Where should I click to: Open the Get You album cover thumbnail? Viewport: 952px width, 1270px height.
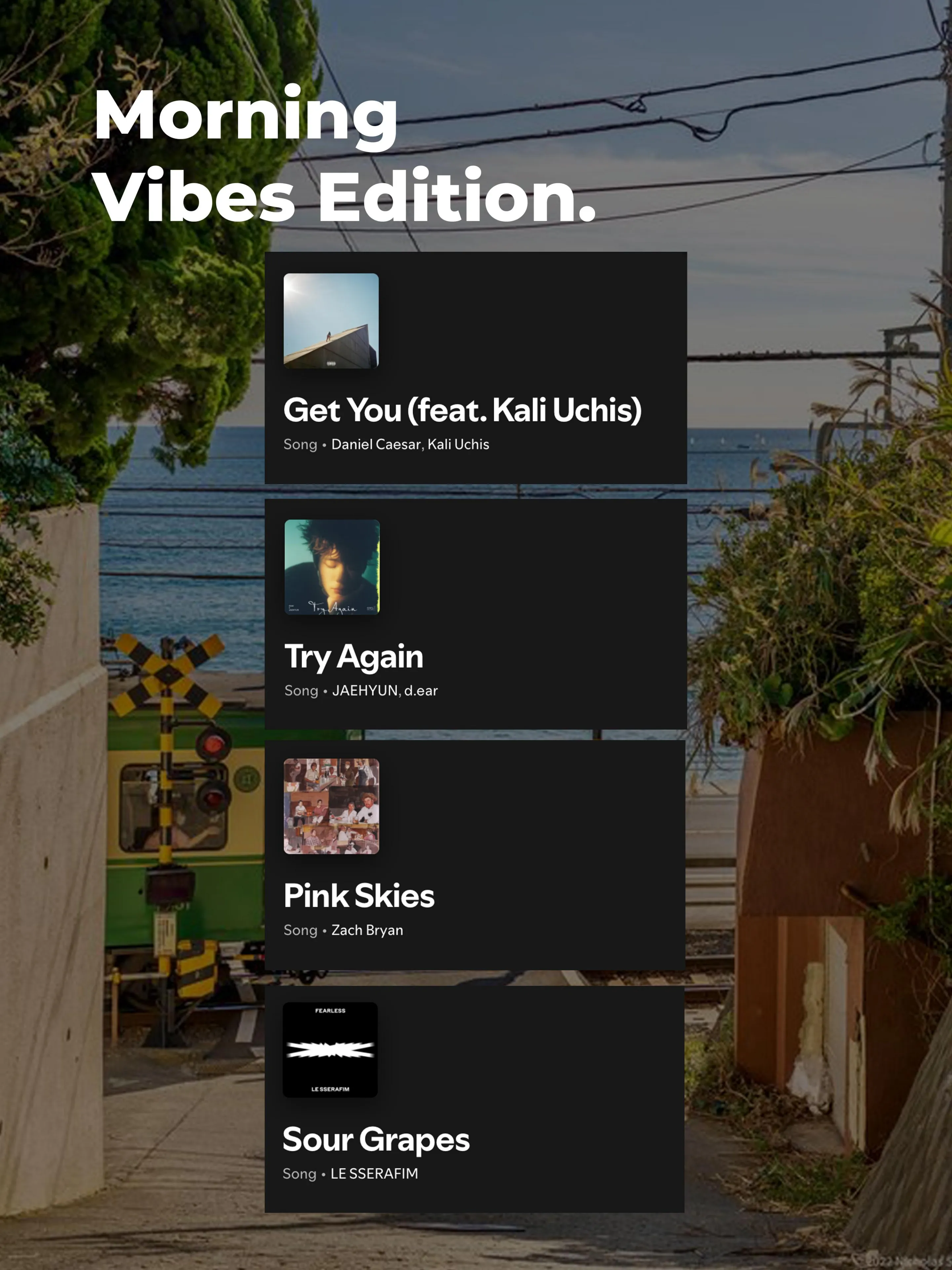(x=331, y=321)
